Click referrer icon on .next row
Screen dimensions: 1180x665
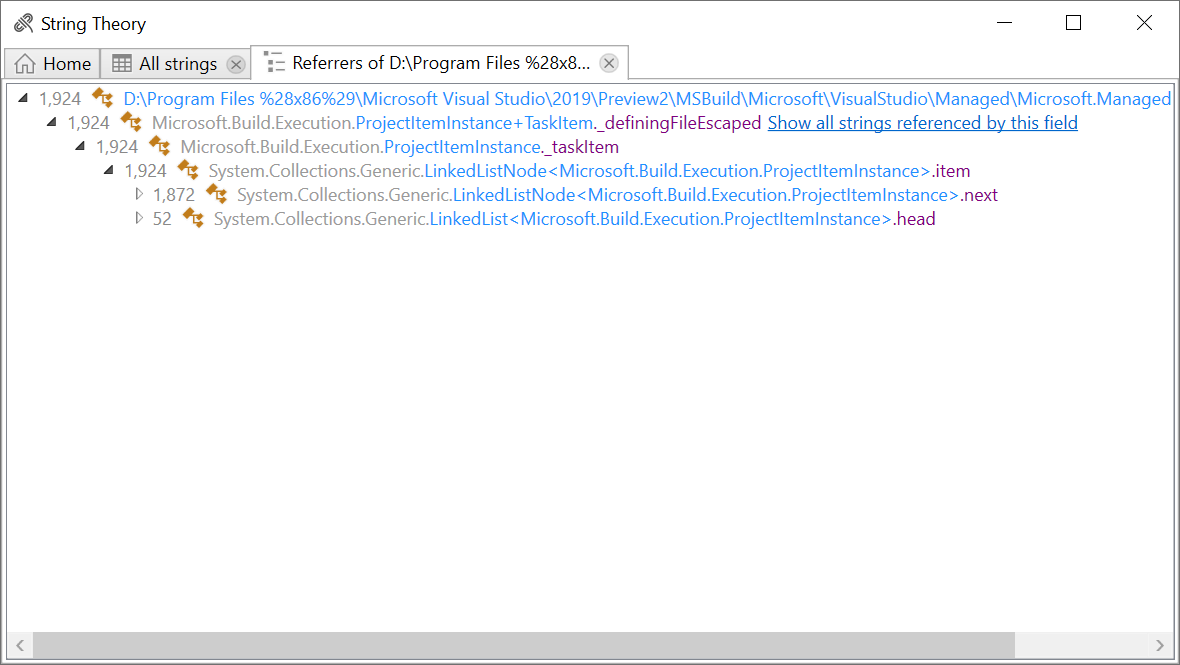click(x=217, y=194)
